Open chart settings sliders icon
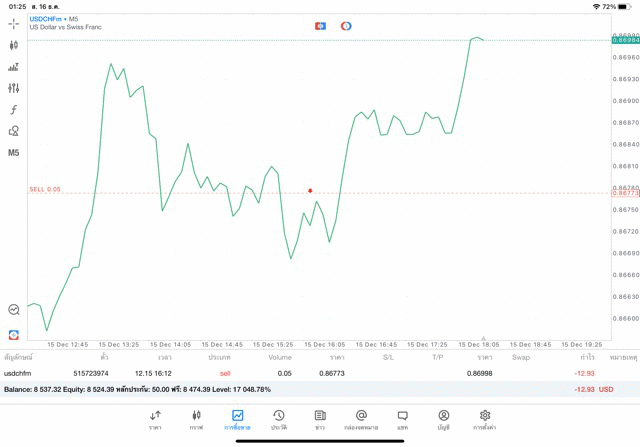This screenshot has width=640, height=447. 14,88
